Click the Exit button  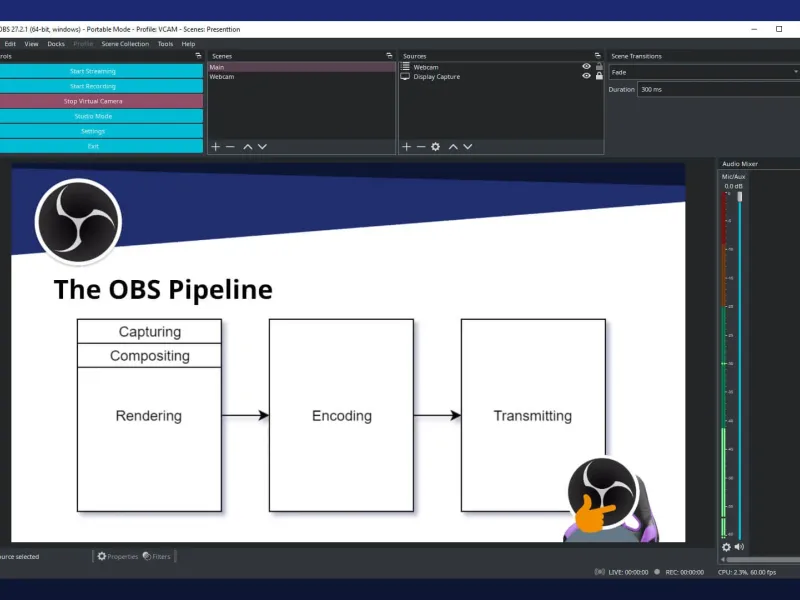tap(101, 146)
